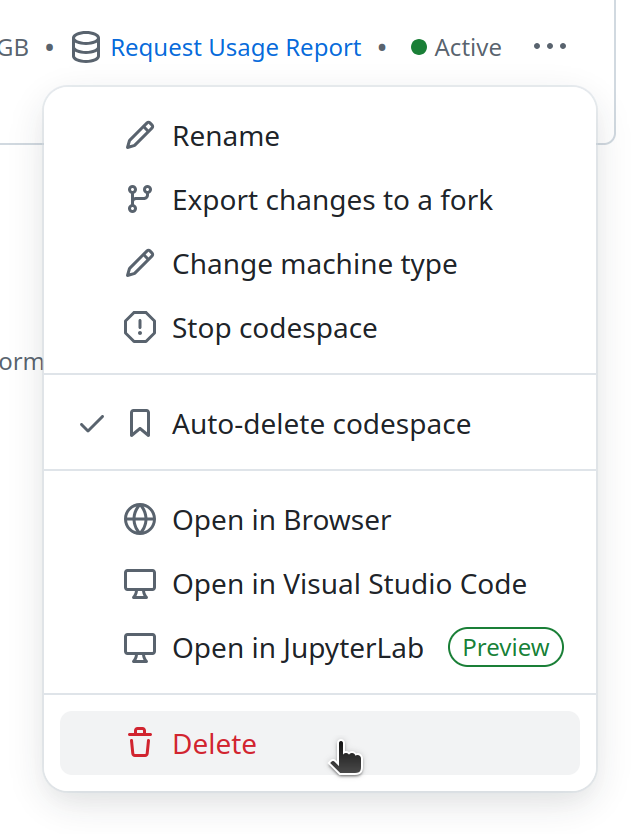Image resolution: width=640 pixels, height=834 pixels.
Task: Expand options via the three-dot menu
Action: pyautogui.click(x=550, y=46)
